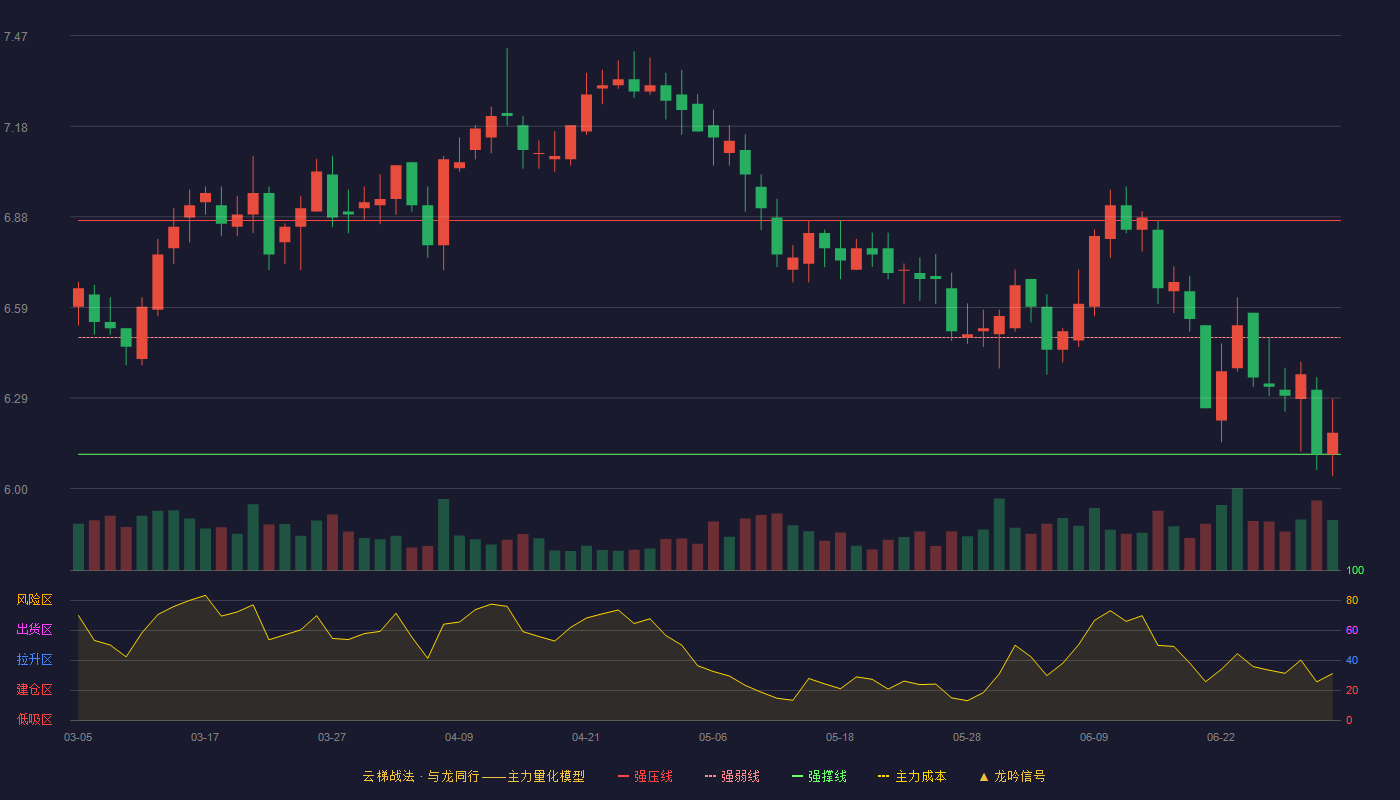Image resolution: width=1400 pixels, height=800 pixels.
Task: Toggle the 龙吟信号 legend item
Action: (x=1012, y=776)
